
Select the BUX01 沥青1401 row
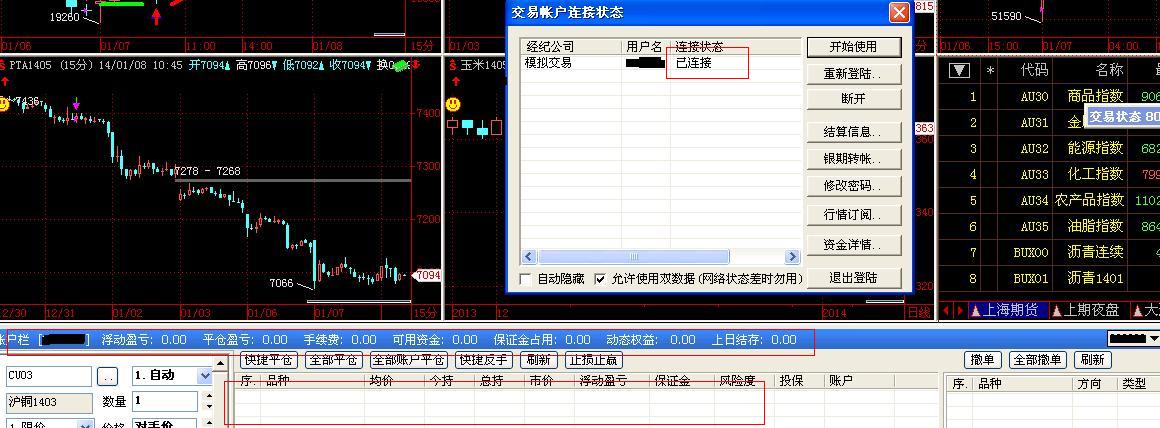click(1050, 279)
